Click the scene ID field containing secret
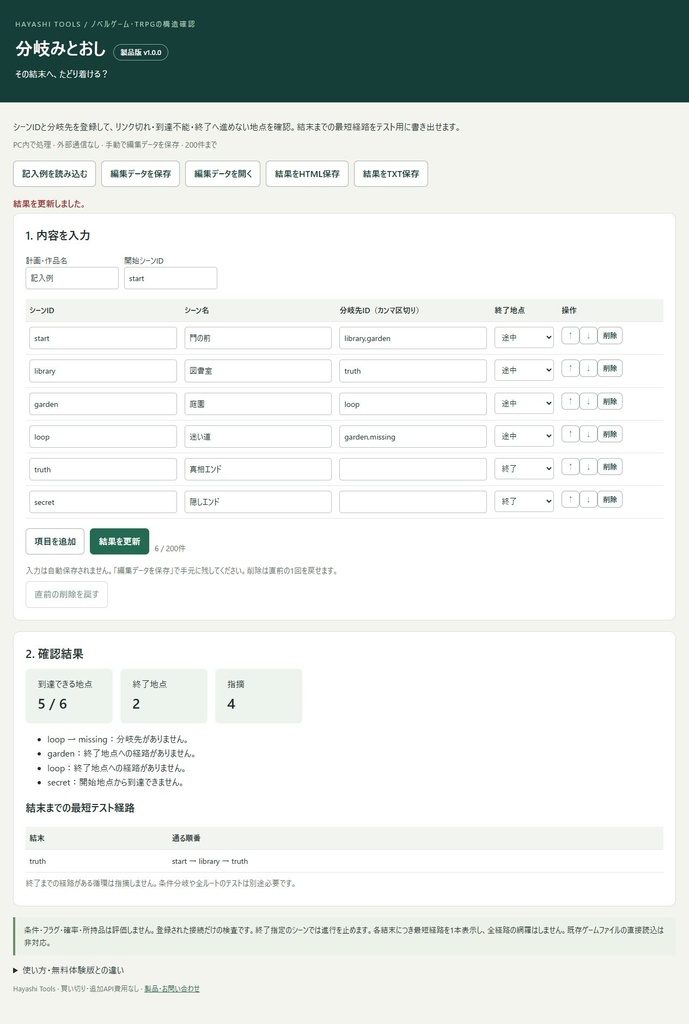Viewport: 689px width, 1024px height. pyautogui.click(x=103, y=502)
